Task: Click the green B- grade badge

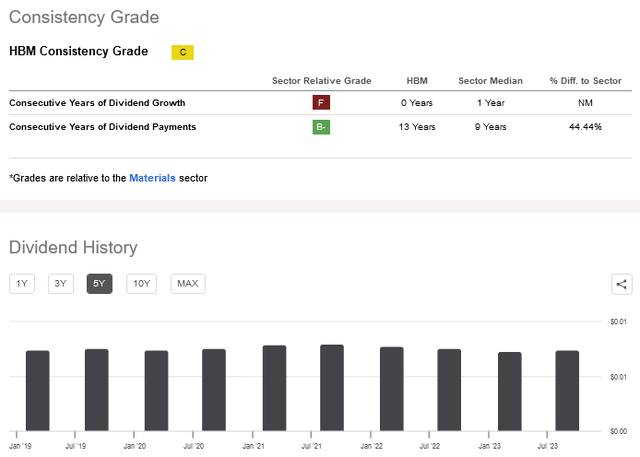Action: [321, 127]
